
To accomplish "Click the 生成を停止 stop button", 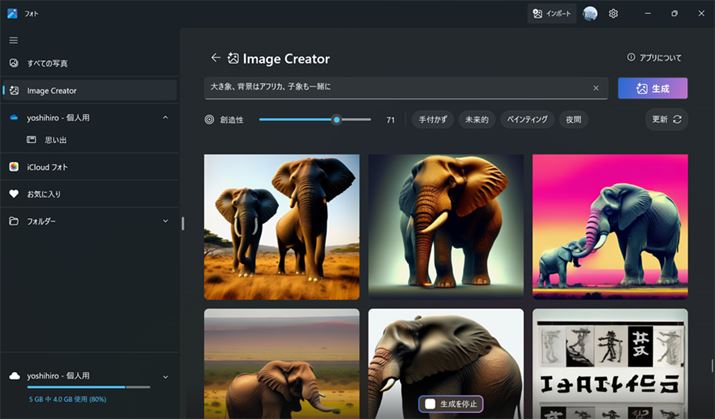I will (x=450, y=403).
